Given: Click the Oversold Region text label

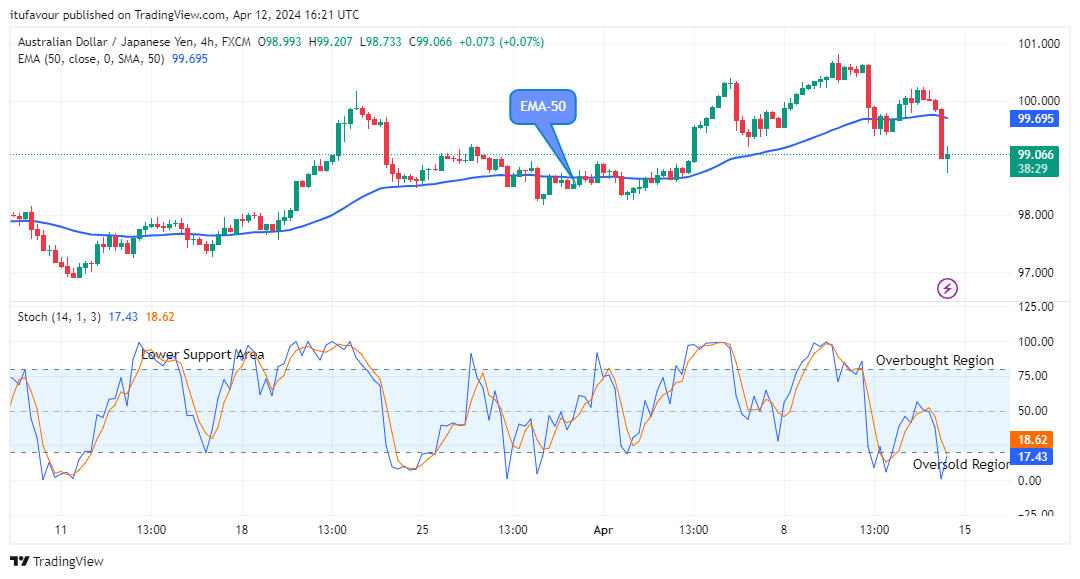Looking at the screenshot, I should [x=962, y=464].
